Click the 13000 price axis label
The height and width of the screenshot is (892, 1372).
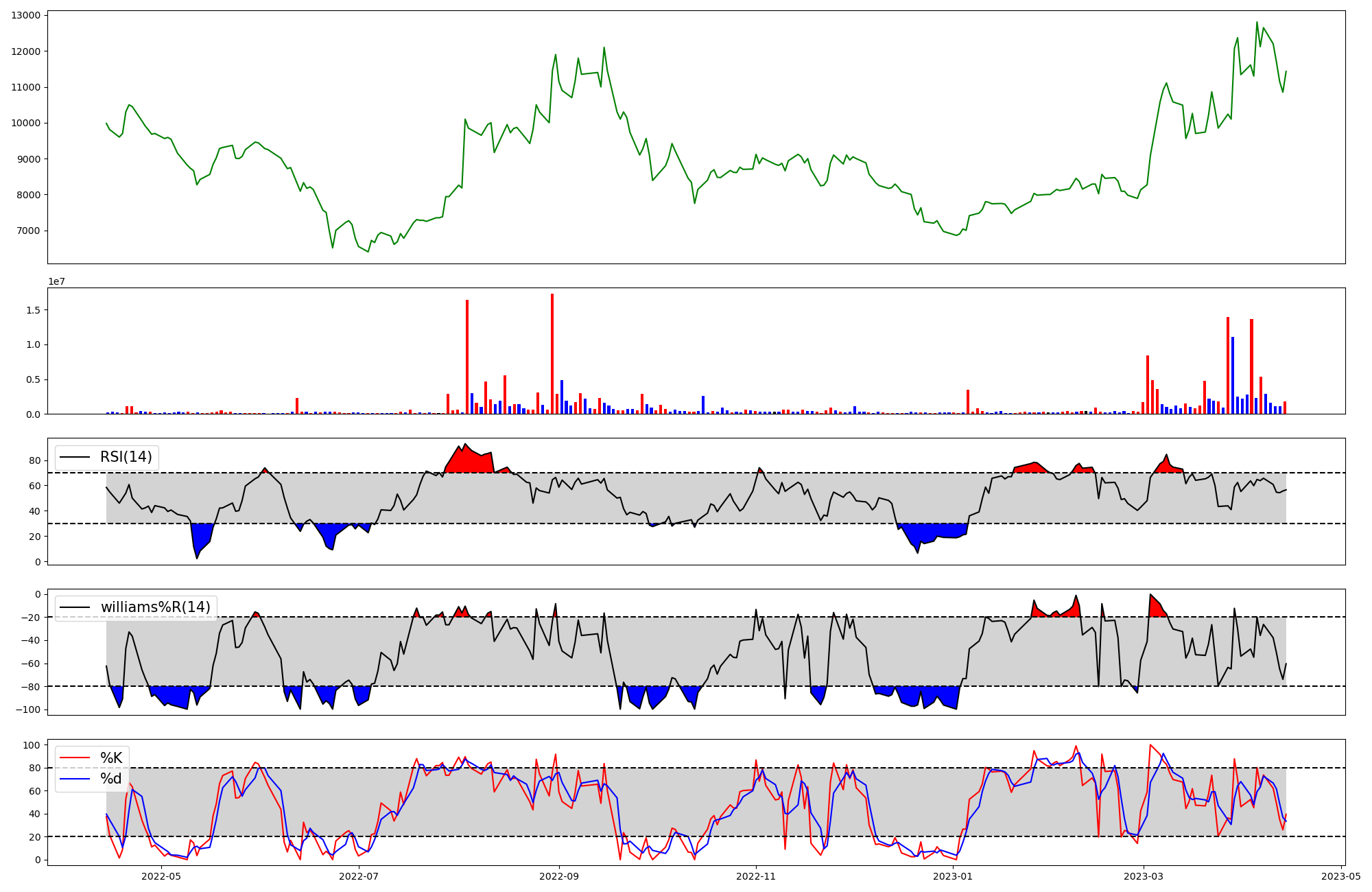pos(25,15)
